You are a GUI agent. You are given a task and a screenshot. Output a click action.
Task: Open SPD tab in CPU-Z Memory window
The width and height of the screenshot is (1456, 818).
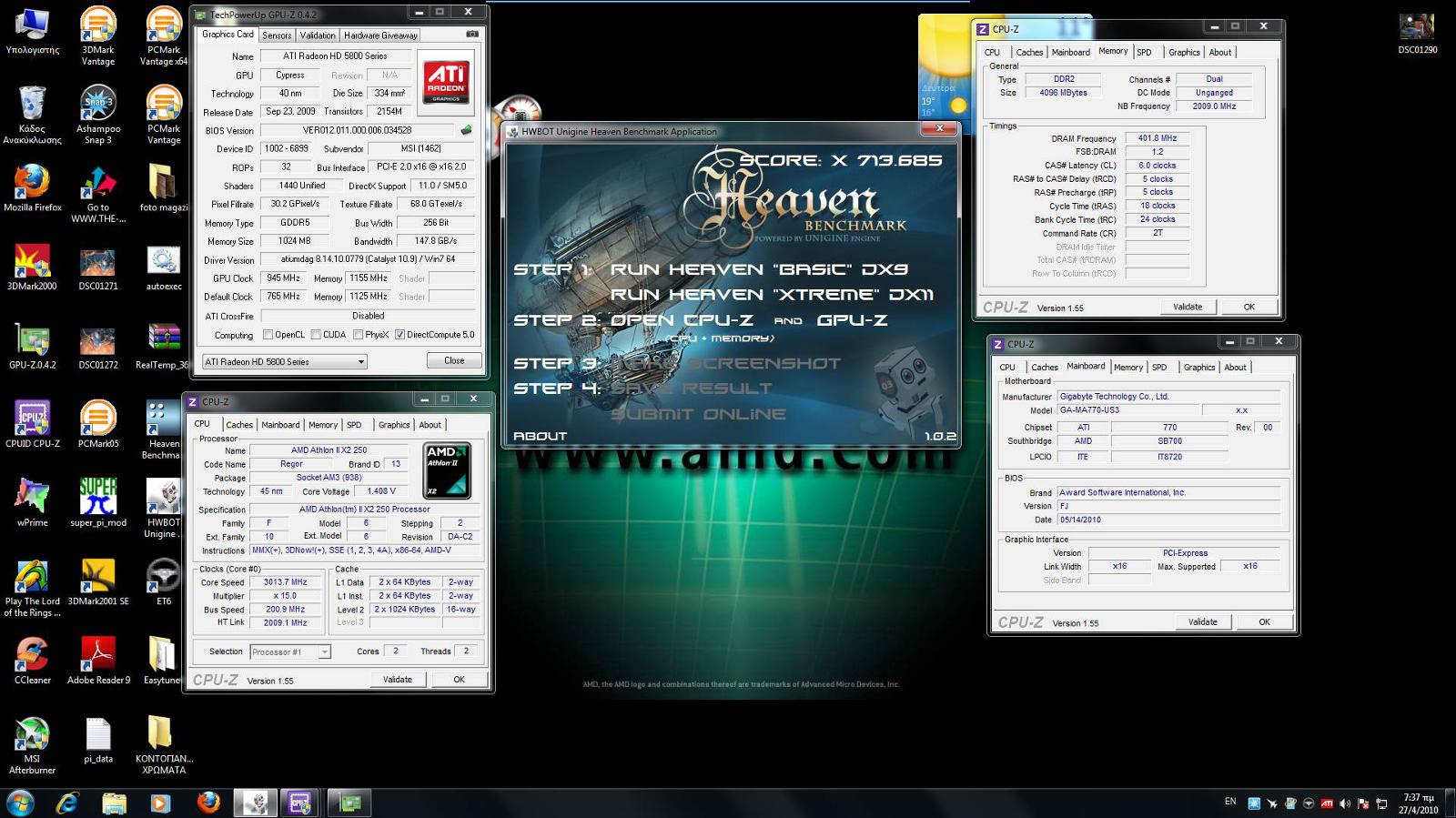click(x=1144, y=53)
